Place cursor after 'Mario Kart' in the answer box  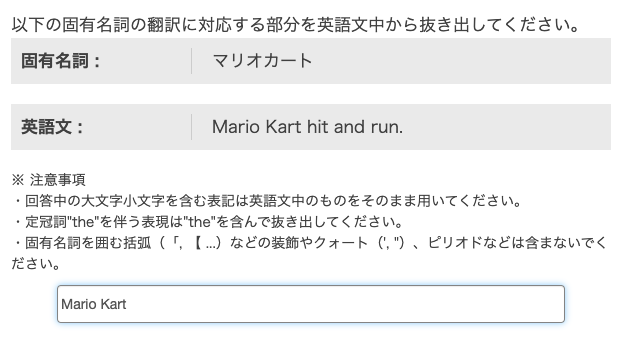[127, 304]
